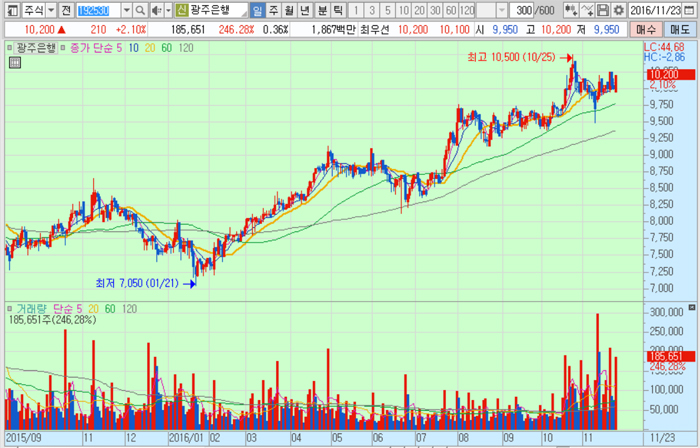Click the 10 moving average label
The image size is (700, 448).
(133, 48)
